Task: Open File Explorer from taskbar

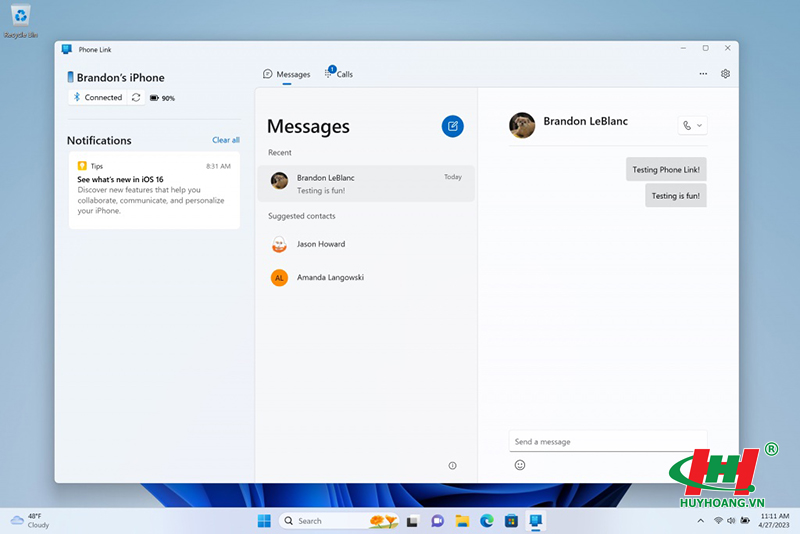Action: coord(462,521)
